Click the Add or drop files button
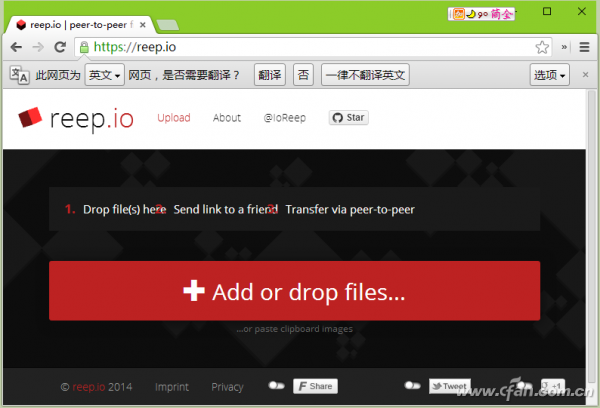The image size is (600, 408). [295, 291]
